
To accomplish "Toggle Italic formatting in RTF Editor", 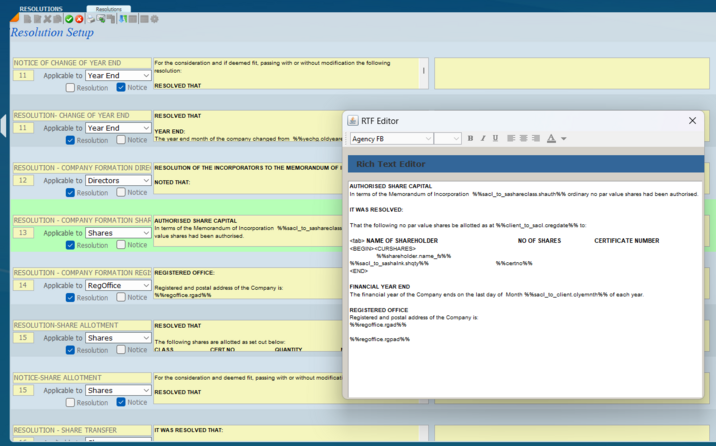I will [x=483, y=139].
